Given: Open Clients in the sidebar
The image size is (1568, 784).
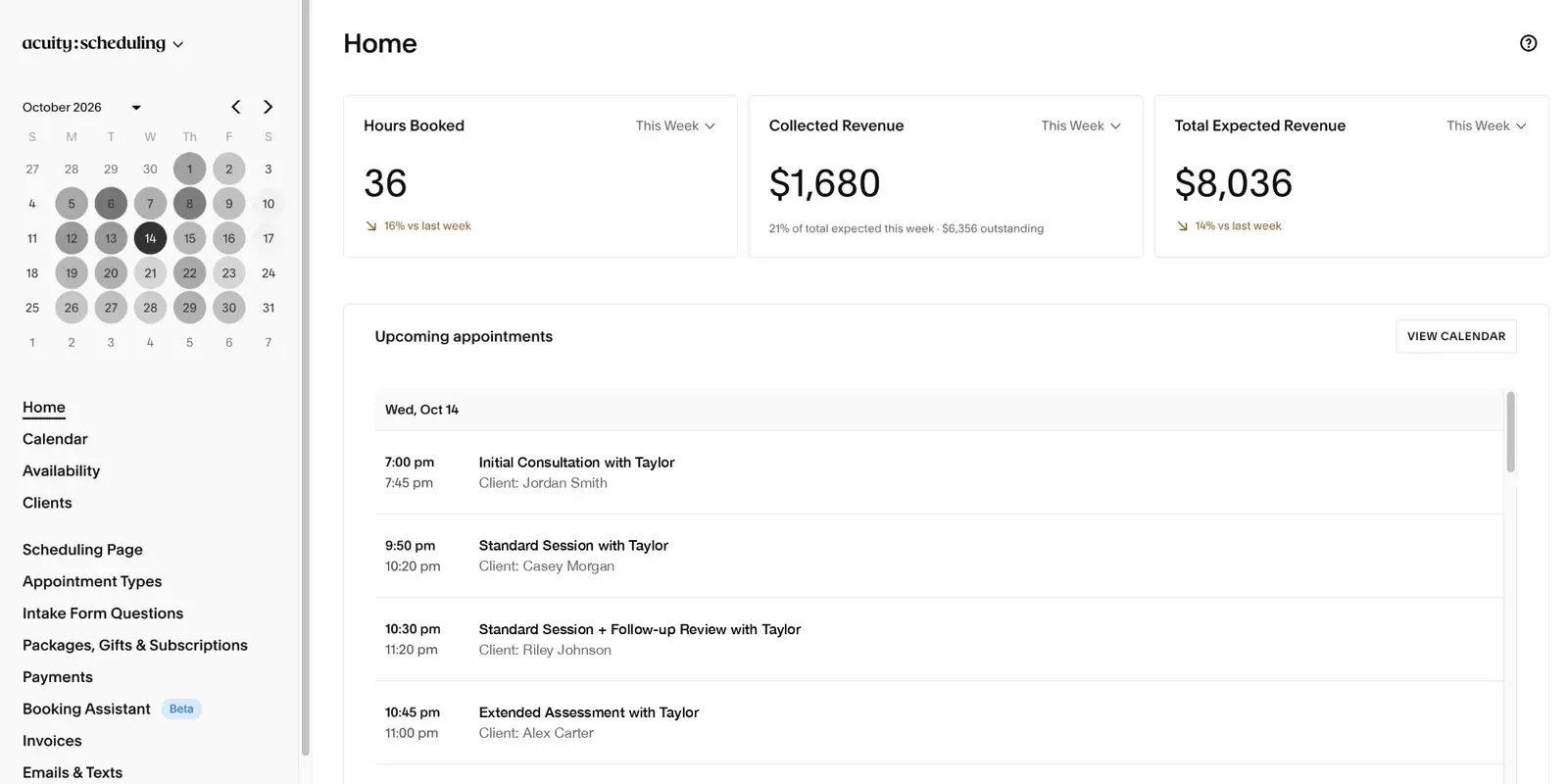Looking at the screenshot, I should coord(47,503).
